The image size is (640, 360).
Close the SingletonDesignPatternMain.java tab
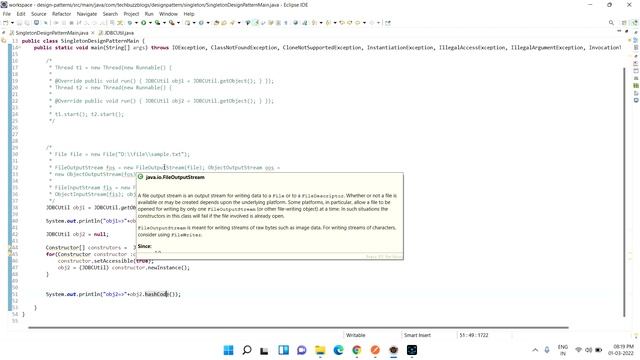click(x=93, y=33)
